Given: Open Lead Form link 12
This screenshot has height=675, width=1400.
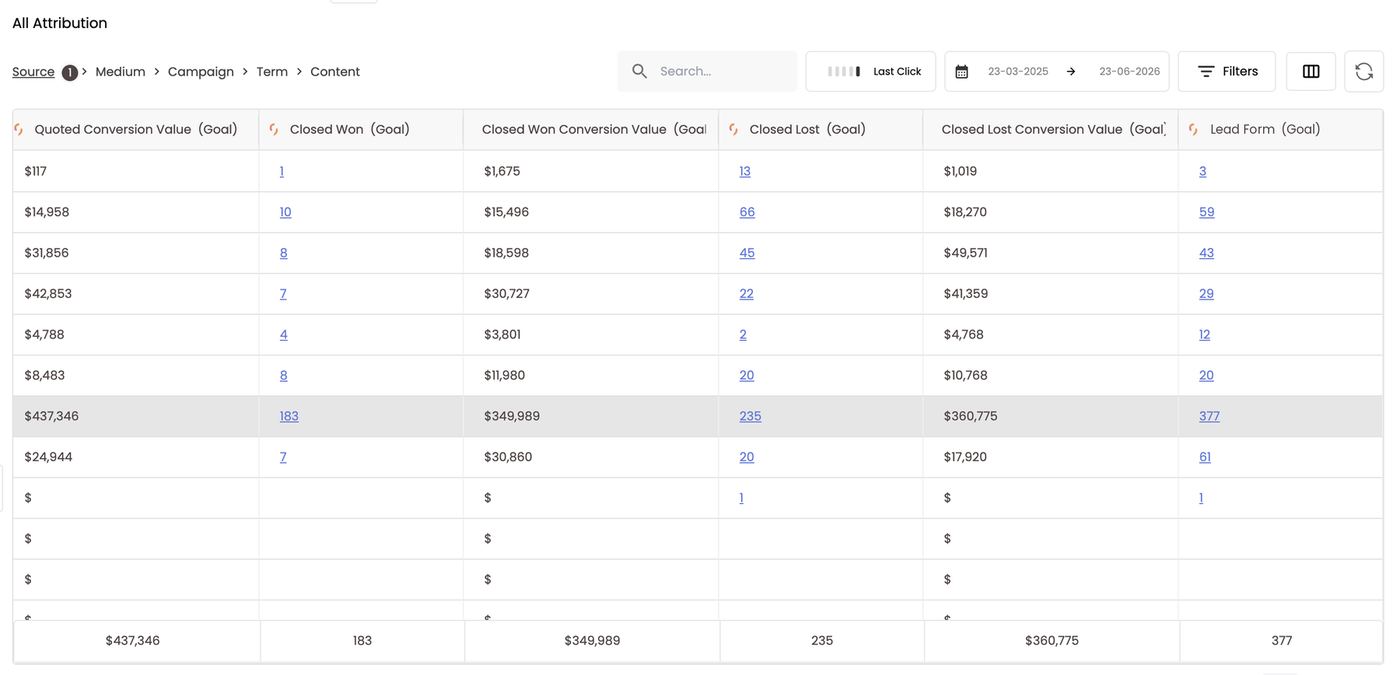Looking at the screenshot, I should click(1205, 335).
